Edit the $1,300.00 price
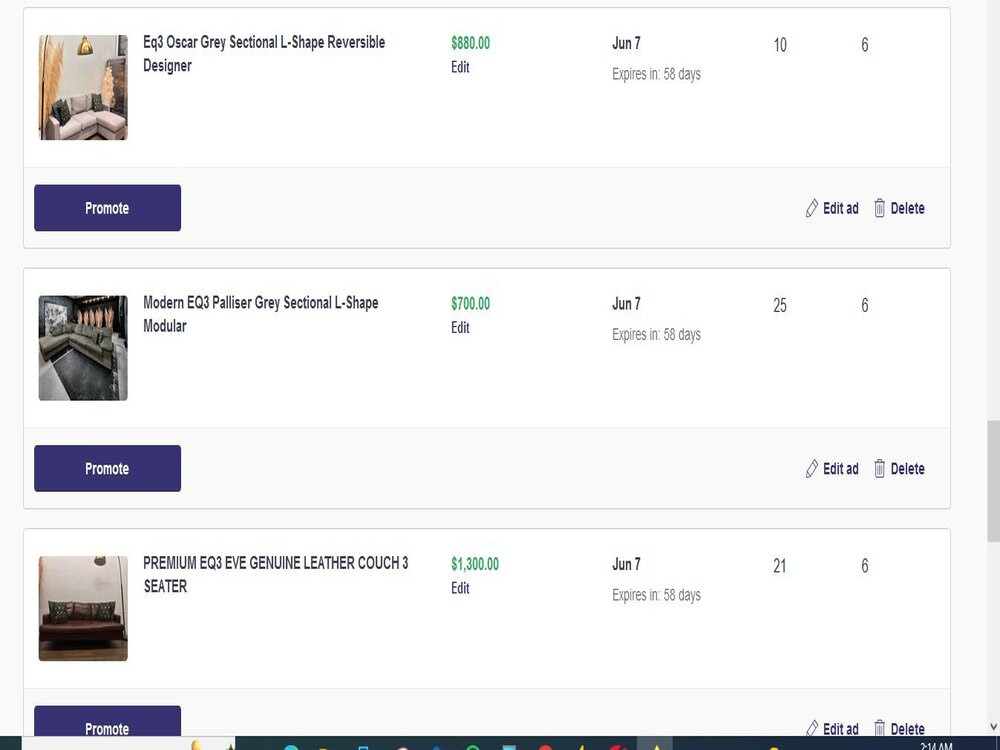The height and width of the screenshot is (750, 1000). pos(460,588)
